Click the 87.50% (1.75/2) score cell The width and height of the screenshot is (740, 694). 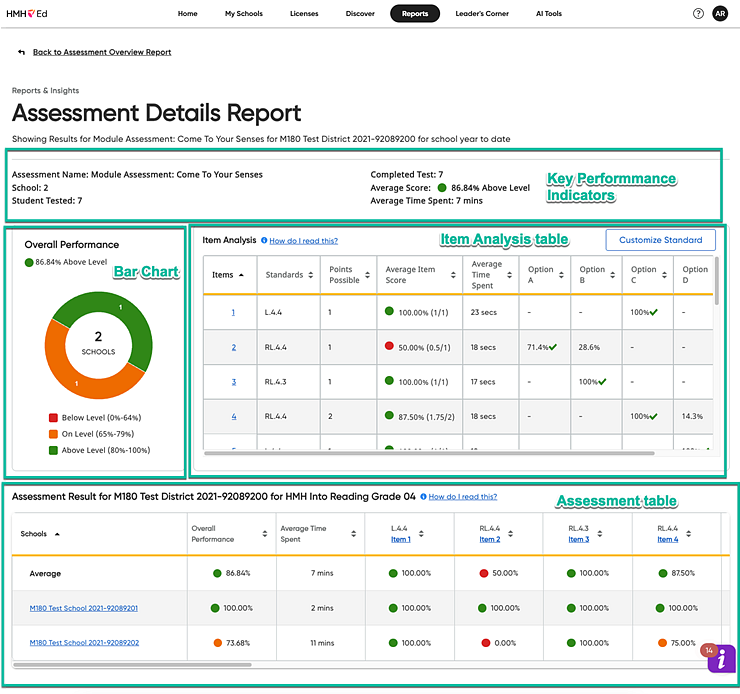click(419, 417)
